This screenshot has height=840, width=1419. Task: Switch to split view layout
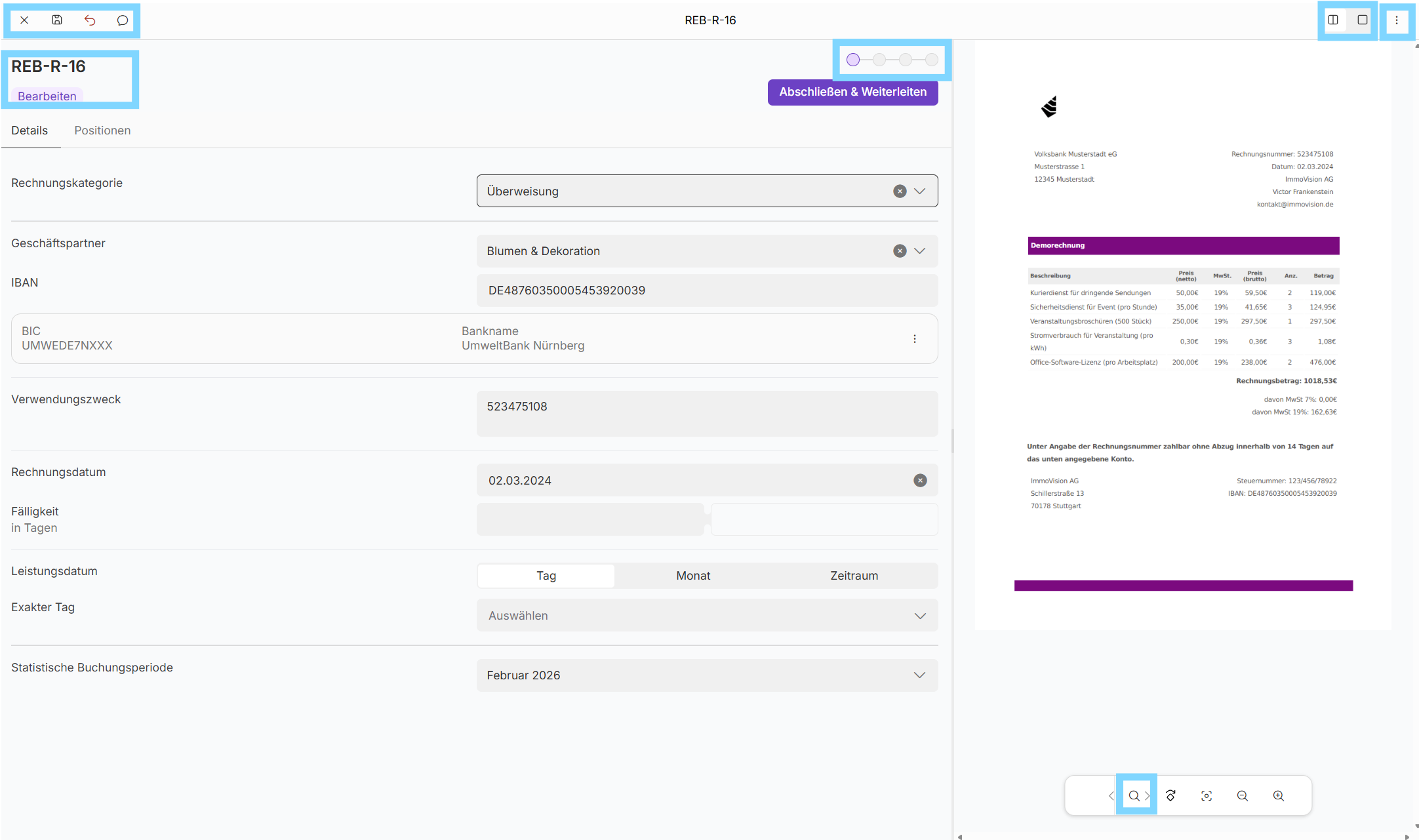click(x=1333, y=20)
